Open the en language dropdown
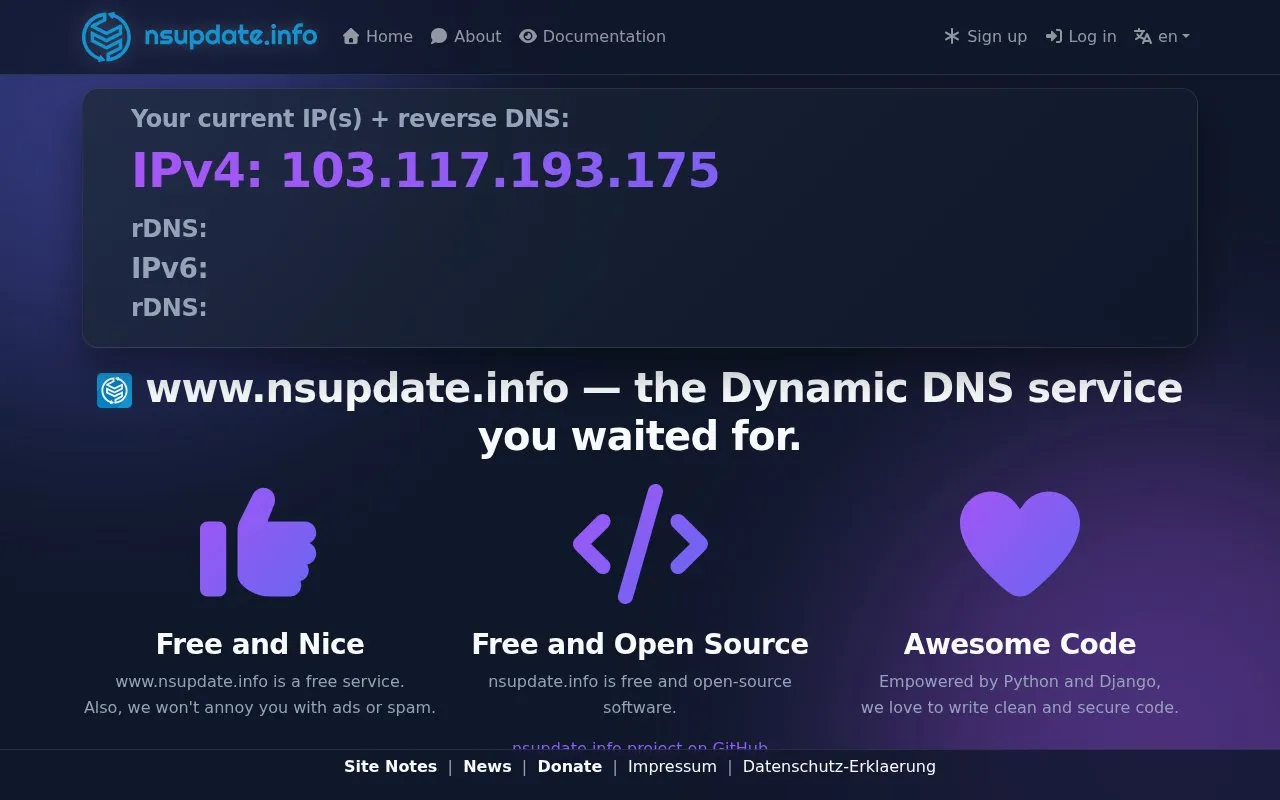The height and width of the screenshot is (800, 1280). [1162, 36]
